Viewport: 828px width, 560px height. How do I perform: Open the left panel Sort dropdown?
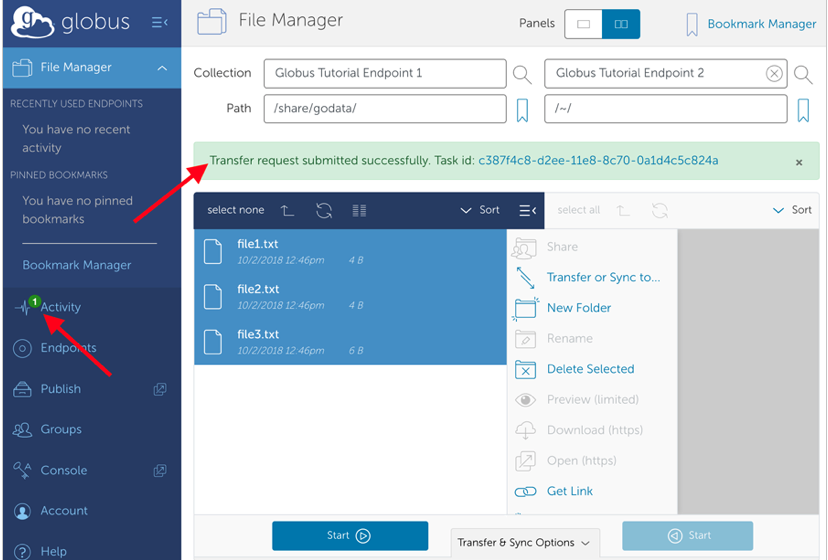(x=480, y=210)
